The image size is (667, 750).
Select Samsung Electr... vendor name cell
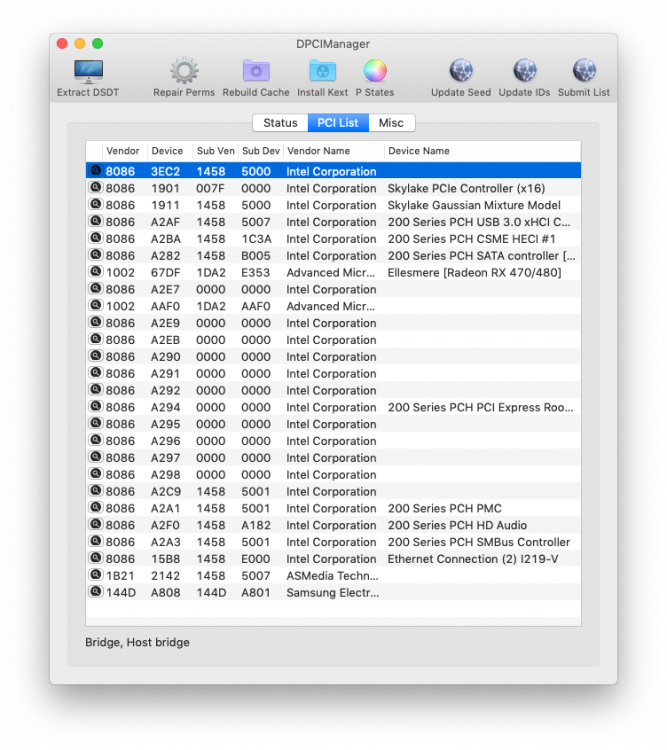pyautogui.click(x=333, y=593)
